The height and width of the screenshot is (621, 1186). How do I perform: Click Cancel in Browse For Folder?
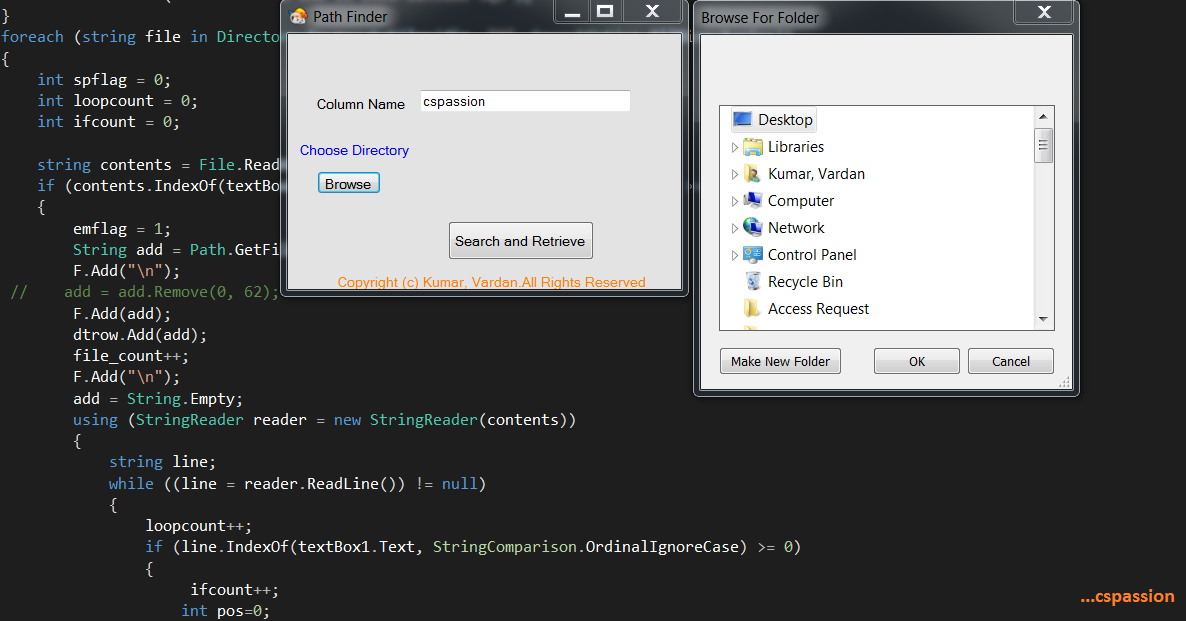tap(1011, 362)
